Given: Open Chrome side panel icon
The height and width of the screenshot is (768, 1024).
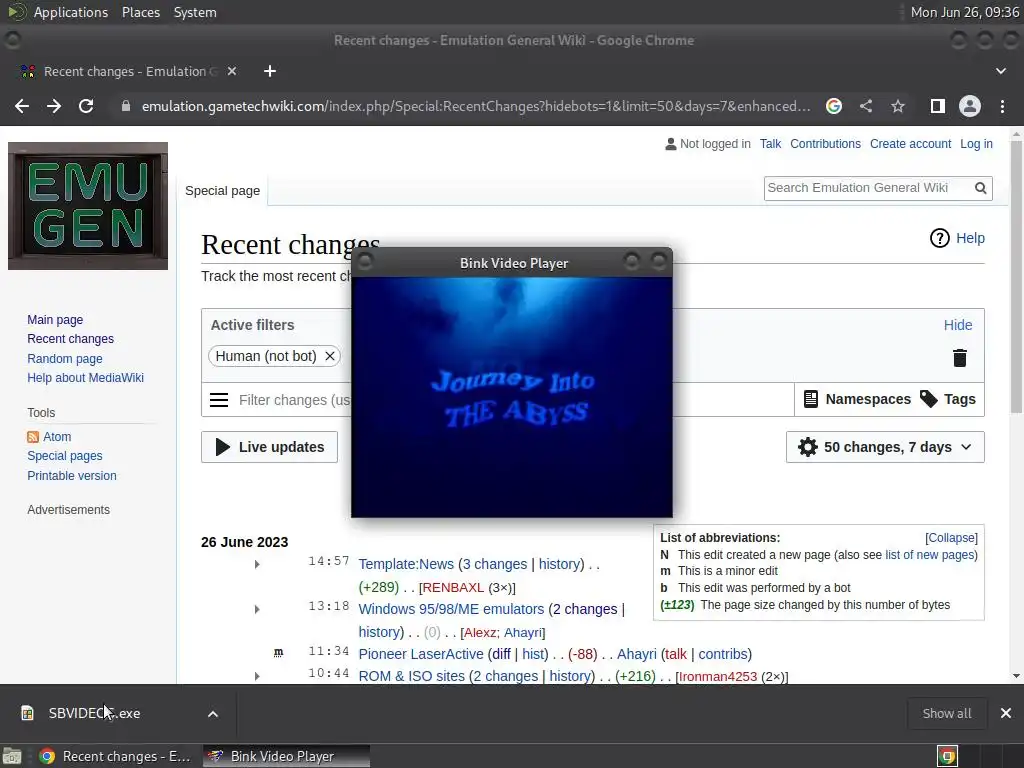Looking at the screenshot, I should (938, 106).
